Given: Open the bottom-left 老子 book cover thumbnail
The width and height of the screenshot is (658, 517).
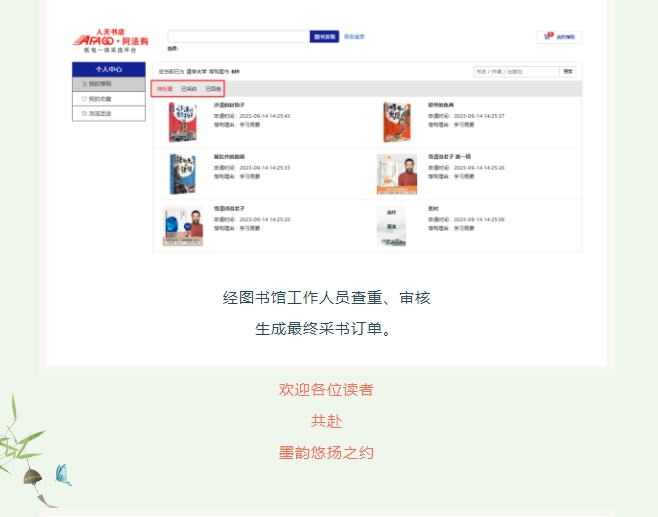Looking at the screenshot, I should click(x=183, y=226).
